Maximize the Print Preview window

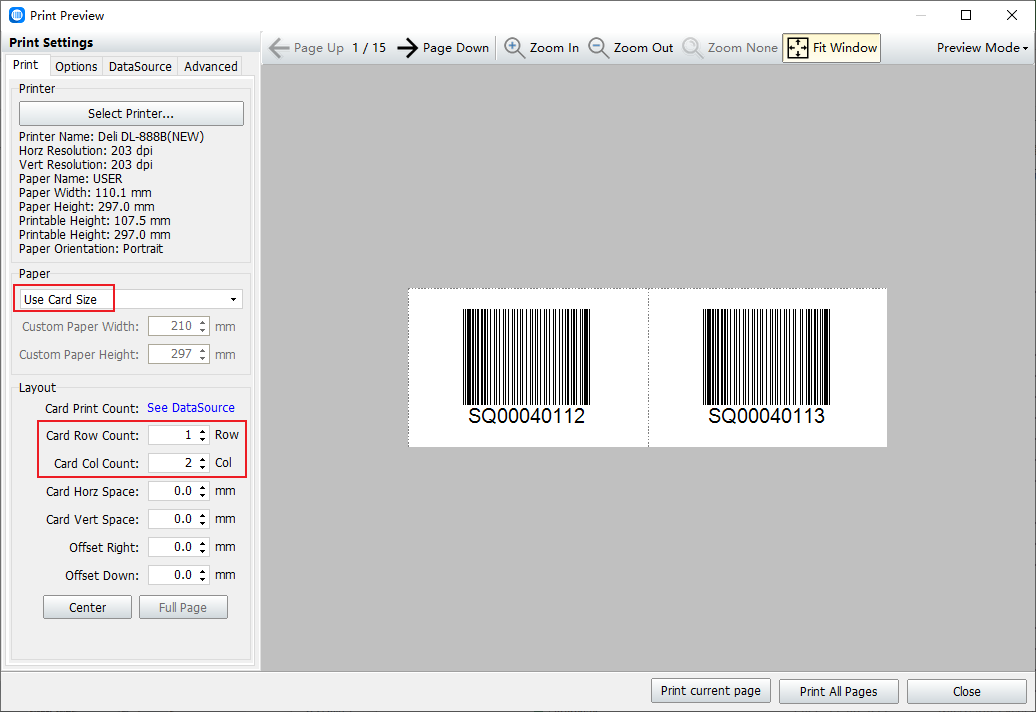[x=966, y=15]
